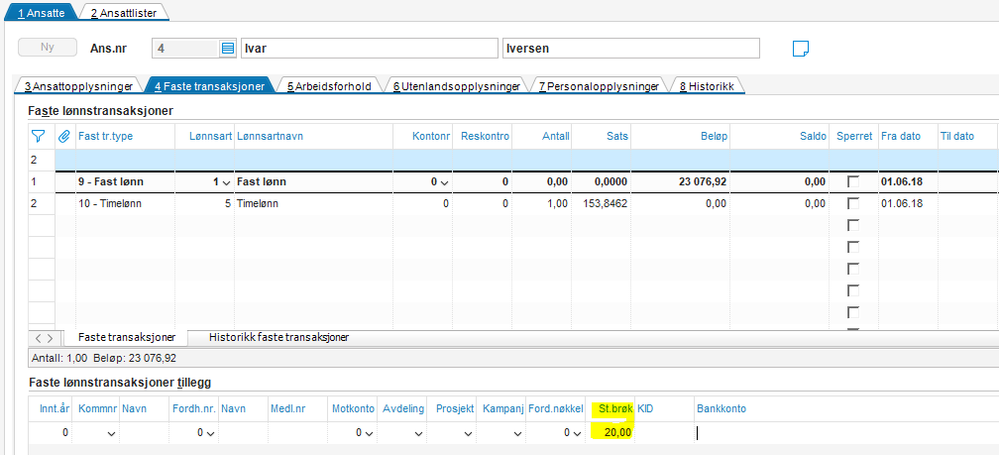999x455 pixels.
Task: Select the 4 Faste transaksjoner tab
Action: coord(210,85)
